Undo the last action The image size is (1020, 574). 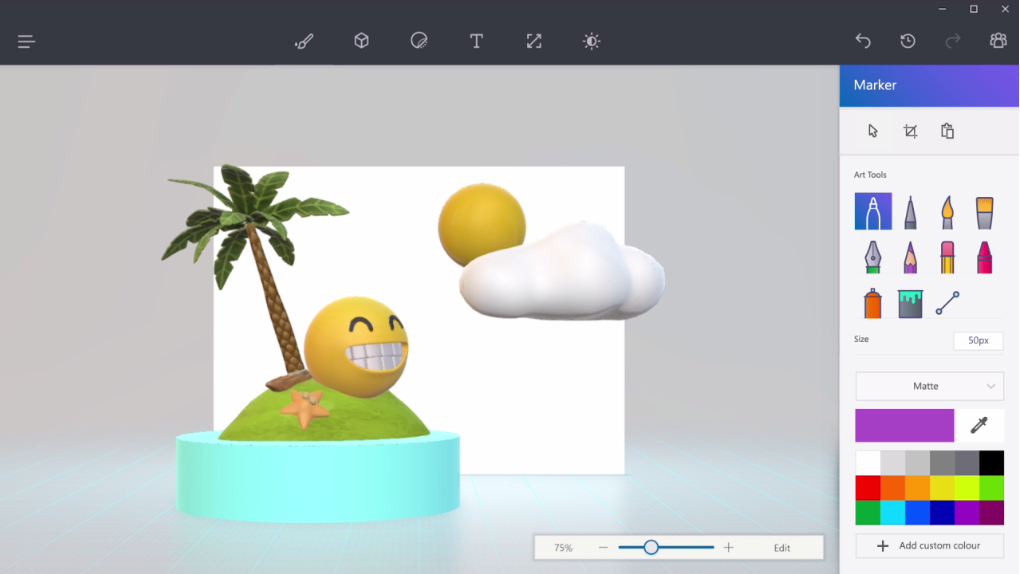coord(863,41)
